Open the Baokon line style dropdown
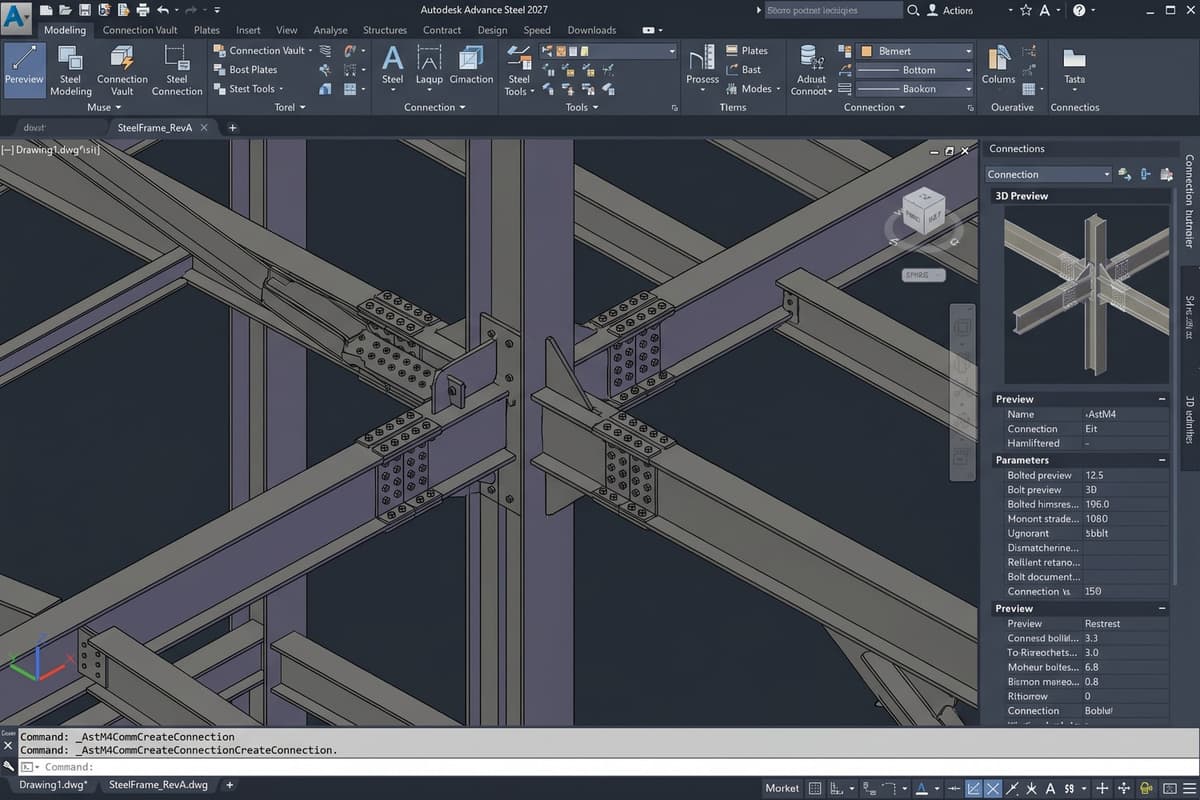Screen dimensions: 1200x800 915,89
